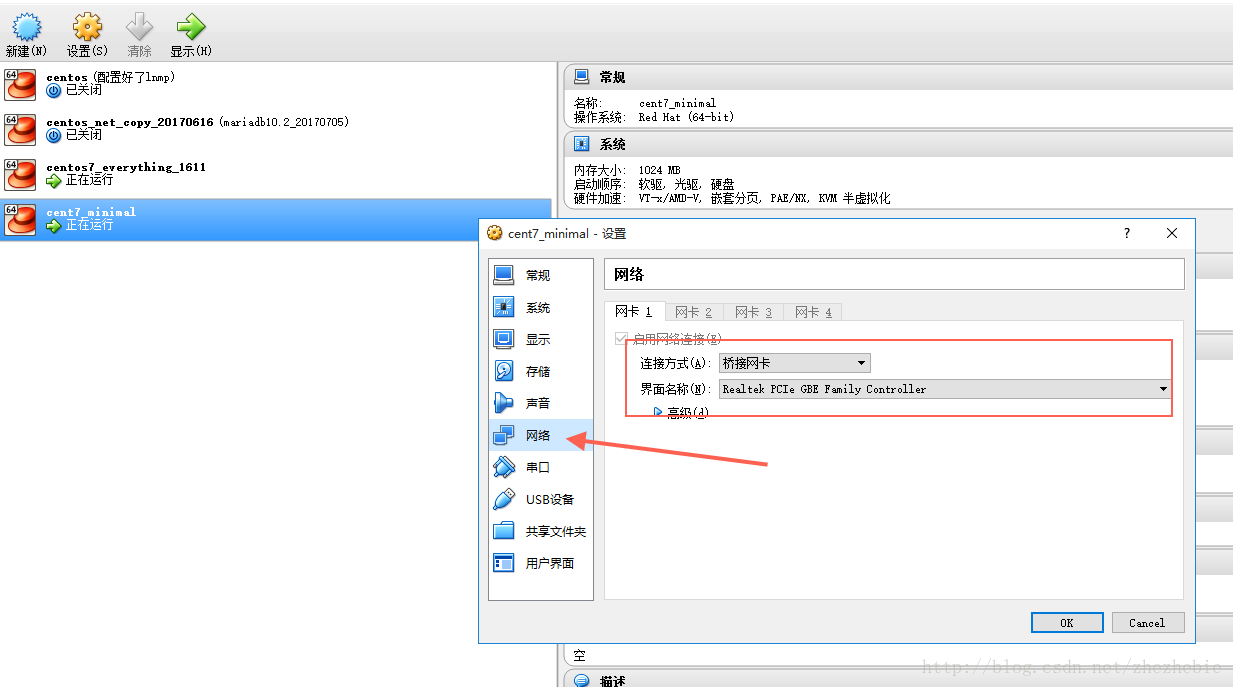Click the 常规 section header in details
1233x687 pixels.
[898, 77]
